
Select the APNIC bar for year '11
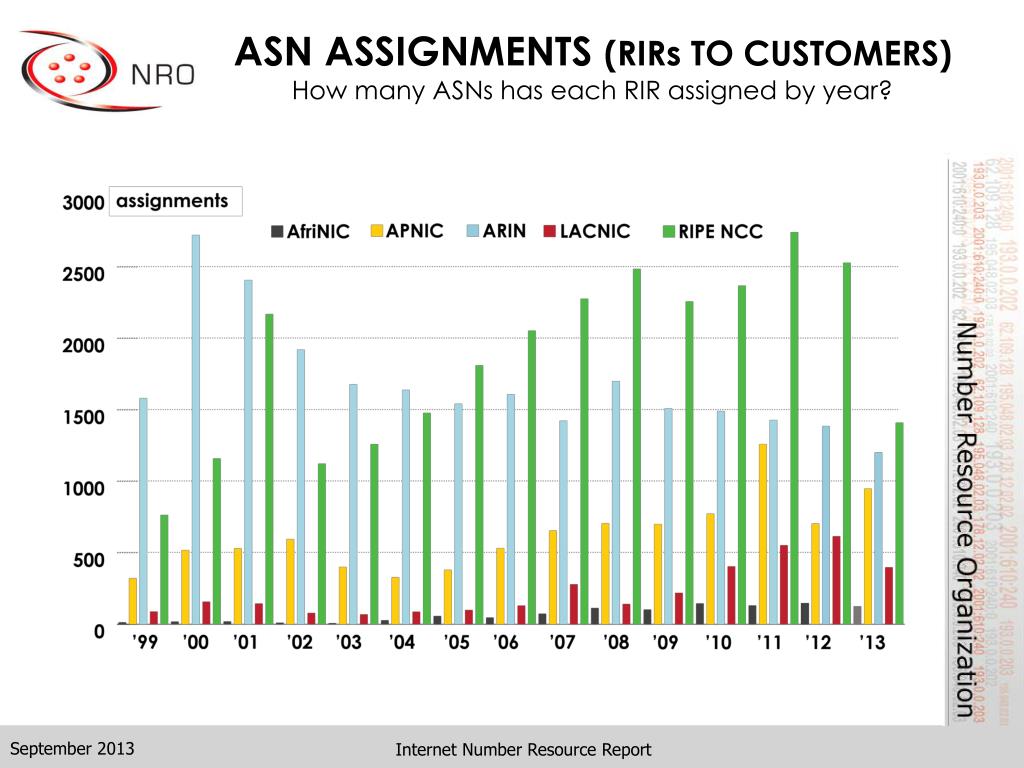[763, 534]
